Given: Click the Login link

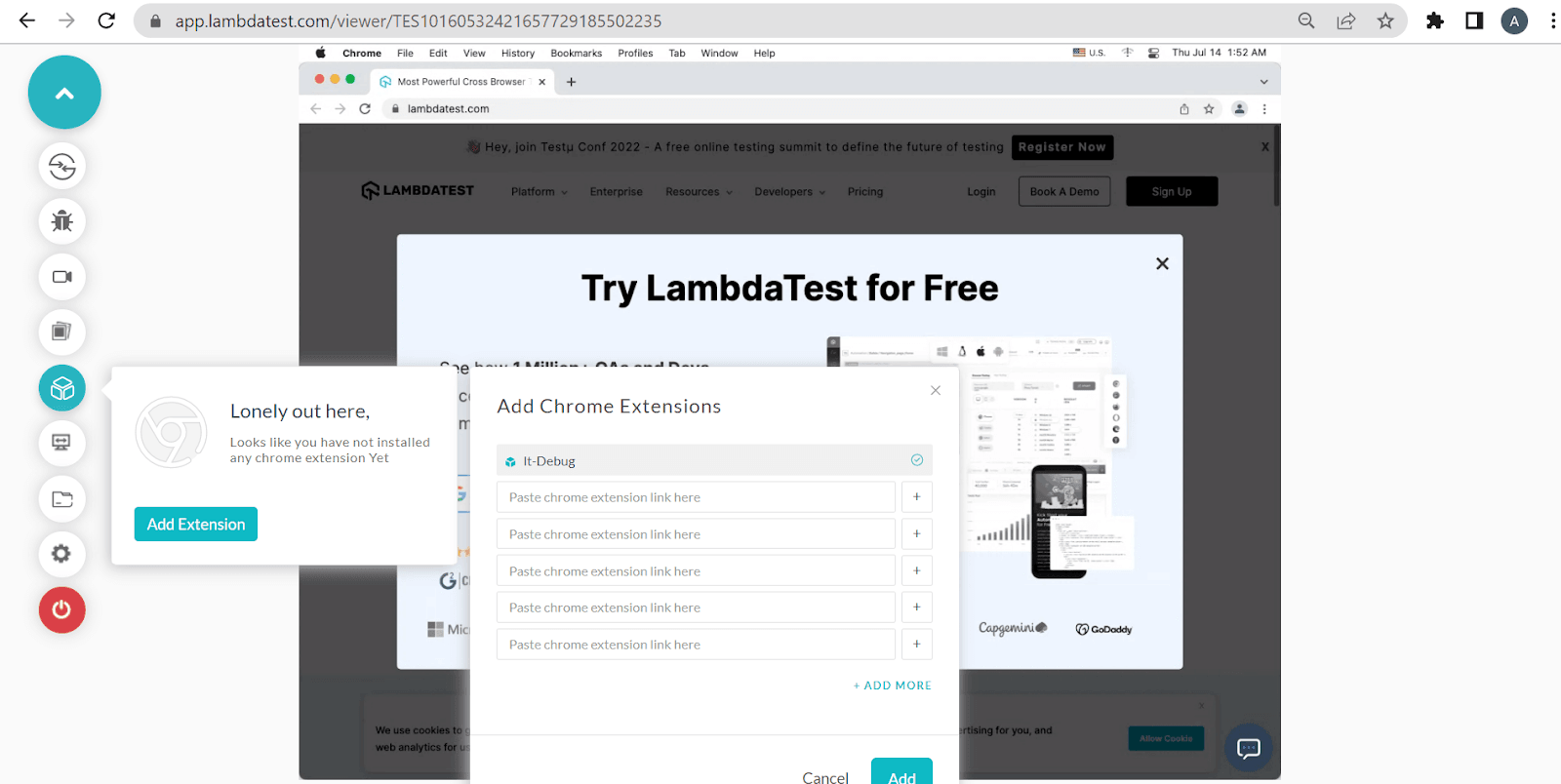Looking at the screenshot, I should 981,192.
